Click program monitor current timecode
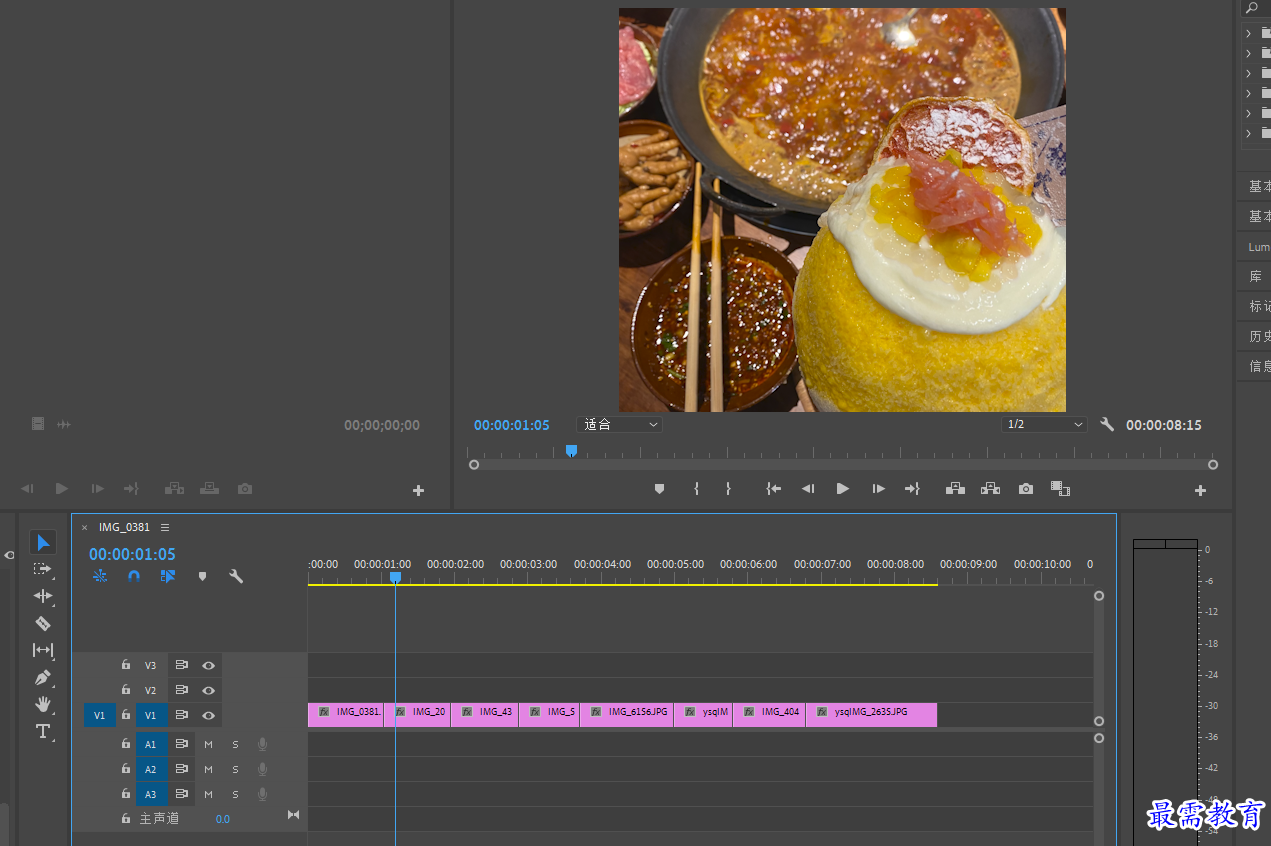1271x846 pixels. point(512,425)
